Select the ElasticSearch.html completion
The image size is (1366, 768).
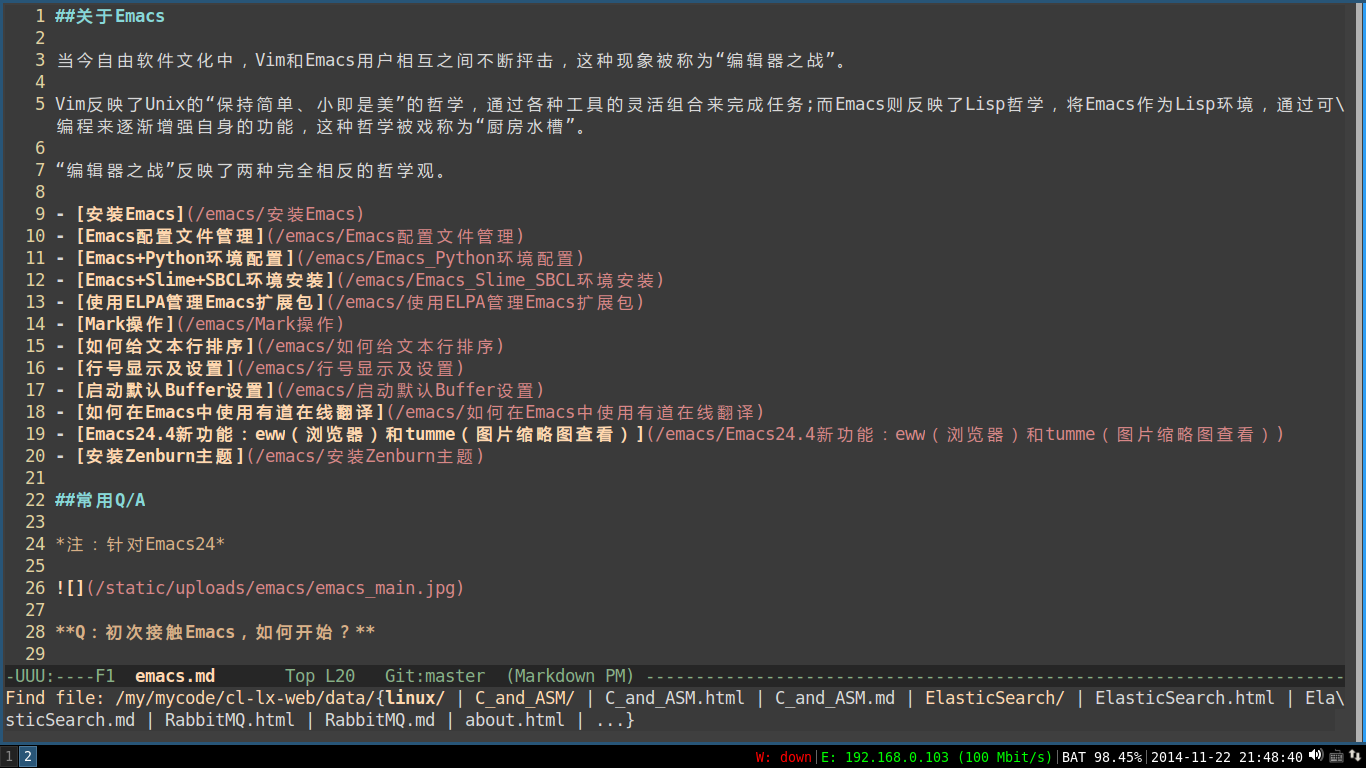[x=1185, y=698]
